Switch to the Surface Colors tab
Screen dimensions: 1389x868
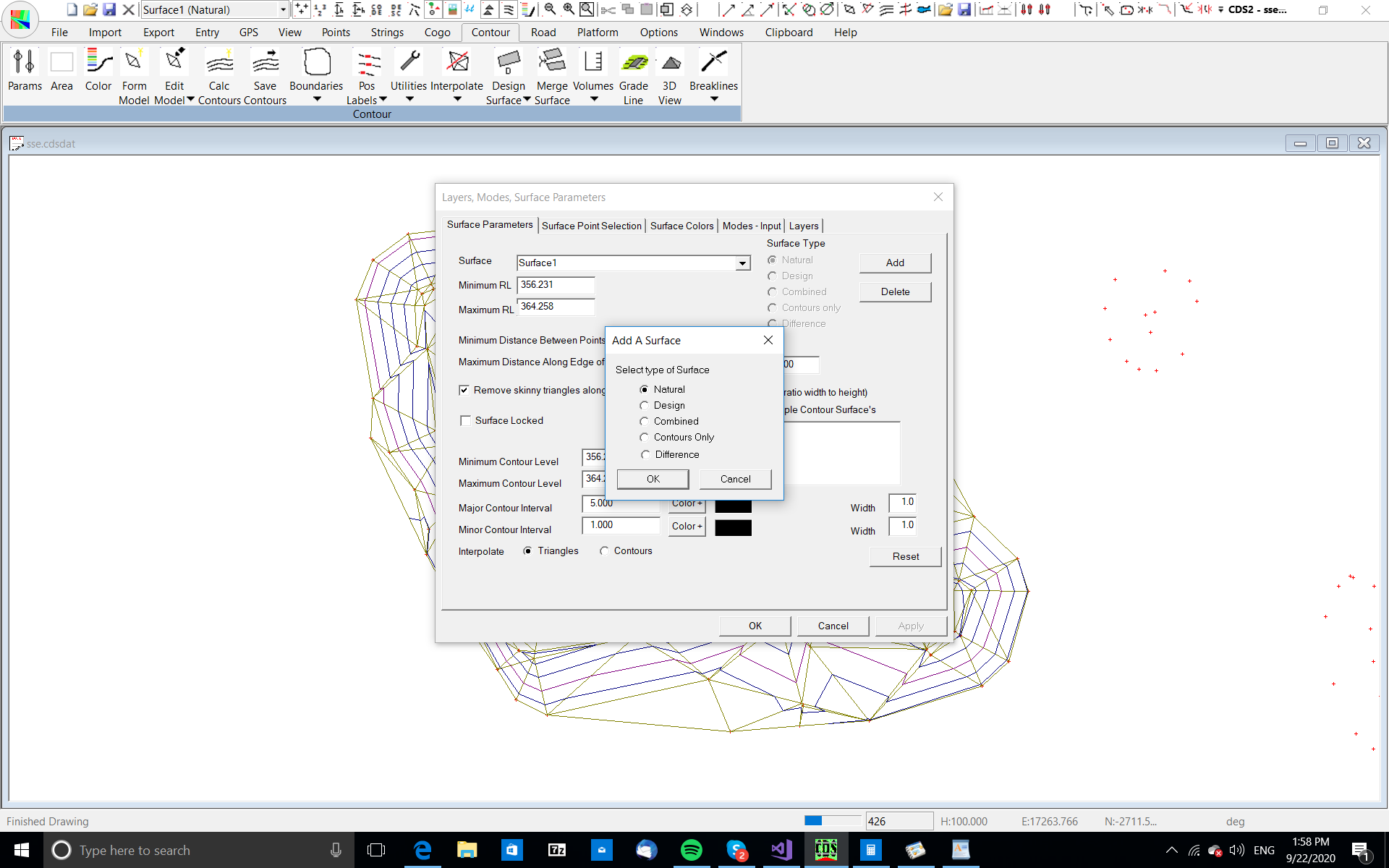click(x=681, y=226)
